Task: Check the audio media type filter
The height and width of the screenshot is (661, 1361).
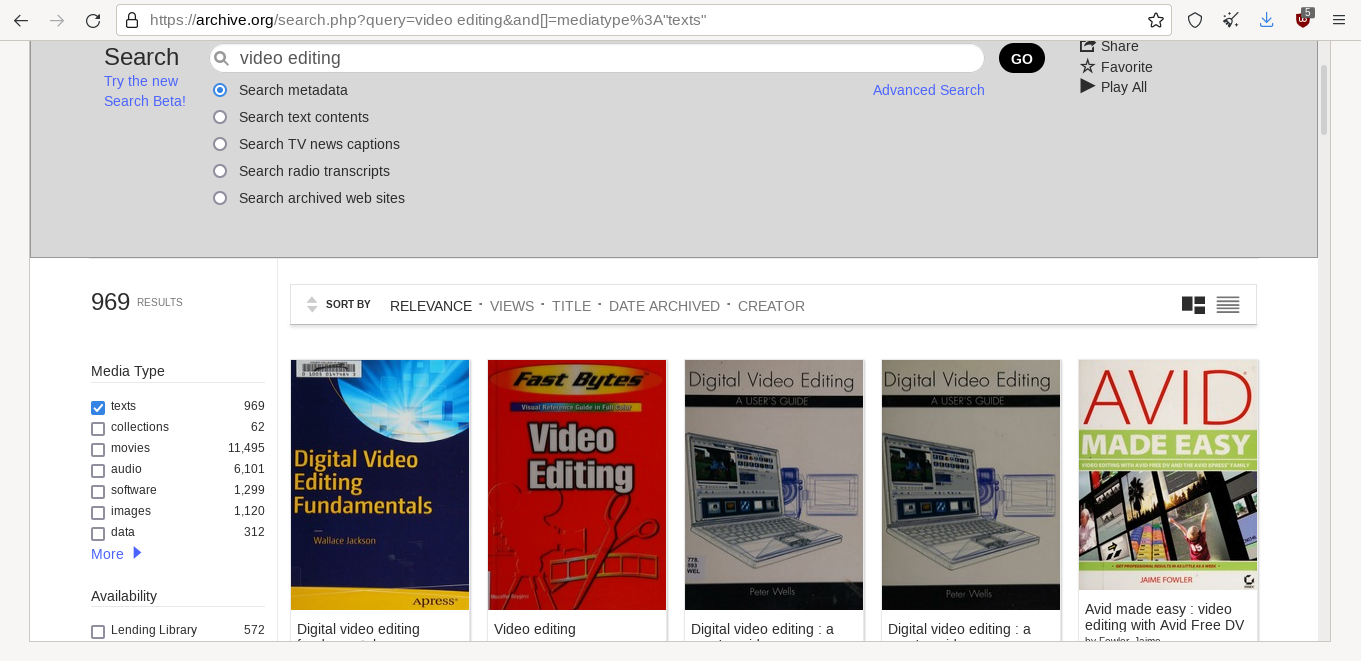Action: tap(98, 470)
